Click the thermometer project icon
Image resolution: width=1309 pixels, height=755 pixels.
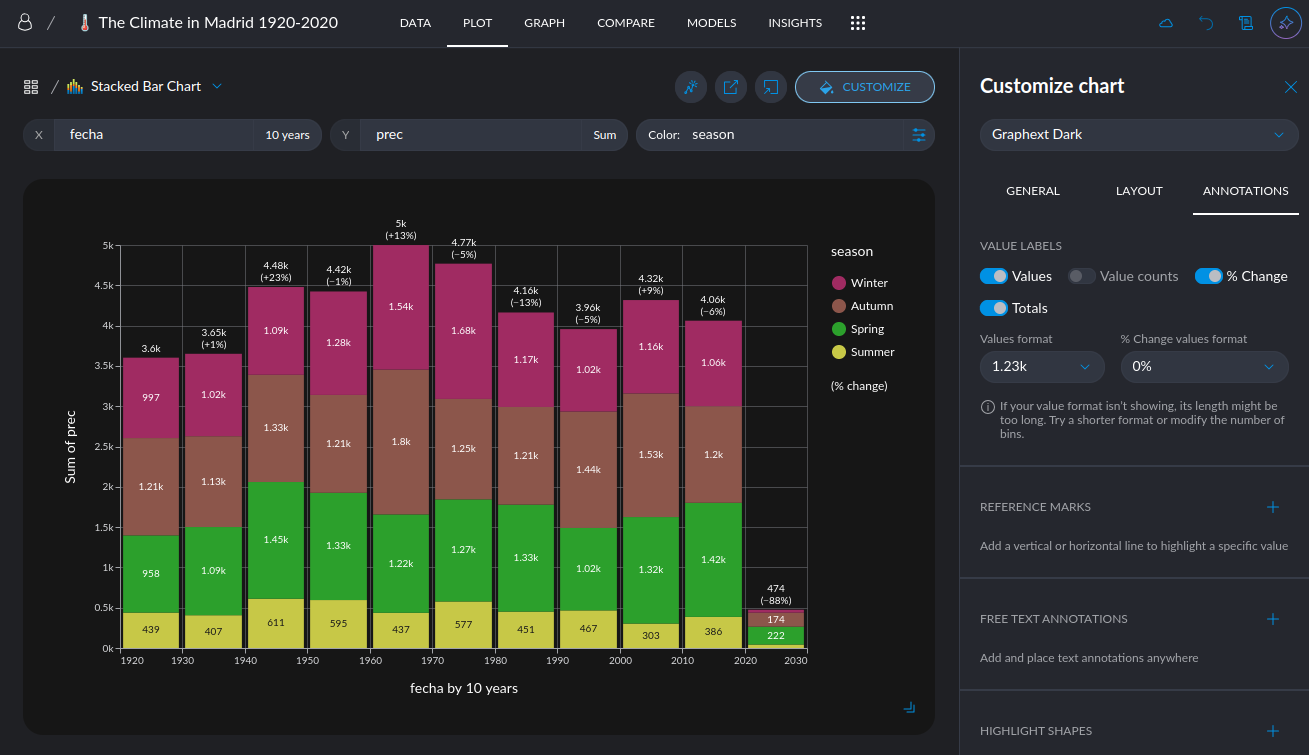click(85, 23)
